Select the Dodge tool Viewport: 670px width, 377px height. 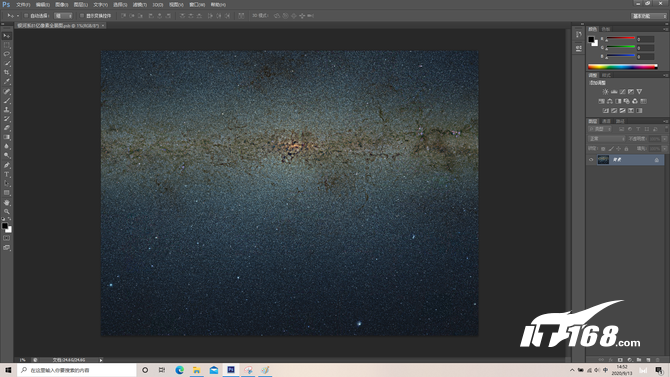(x=6, y=156)
